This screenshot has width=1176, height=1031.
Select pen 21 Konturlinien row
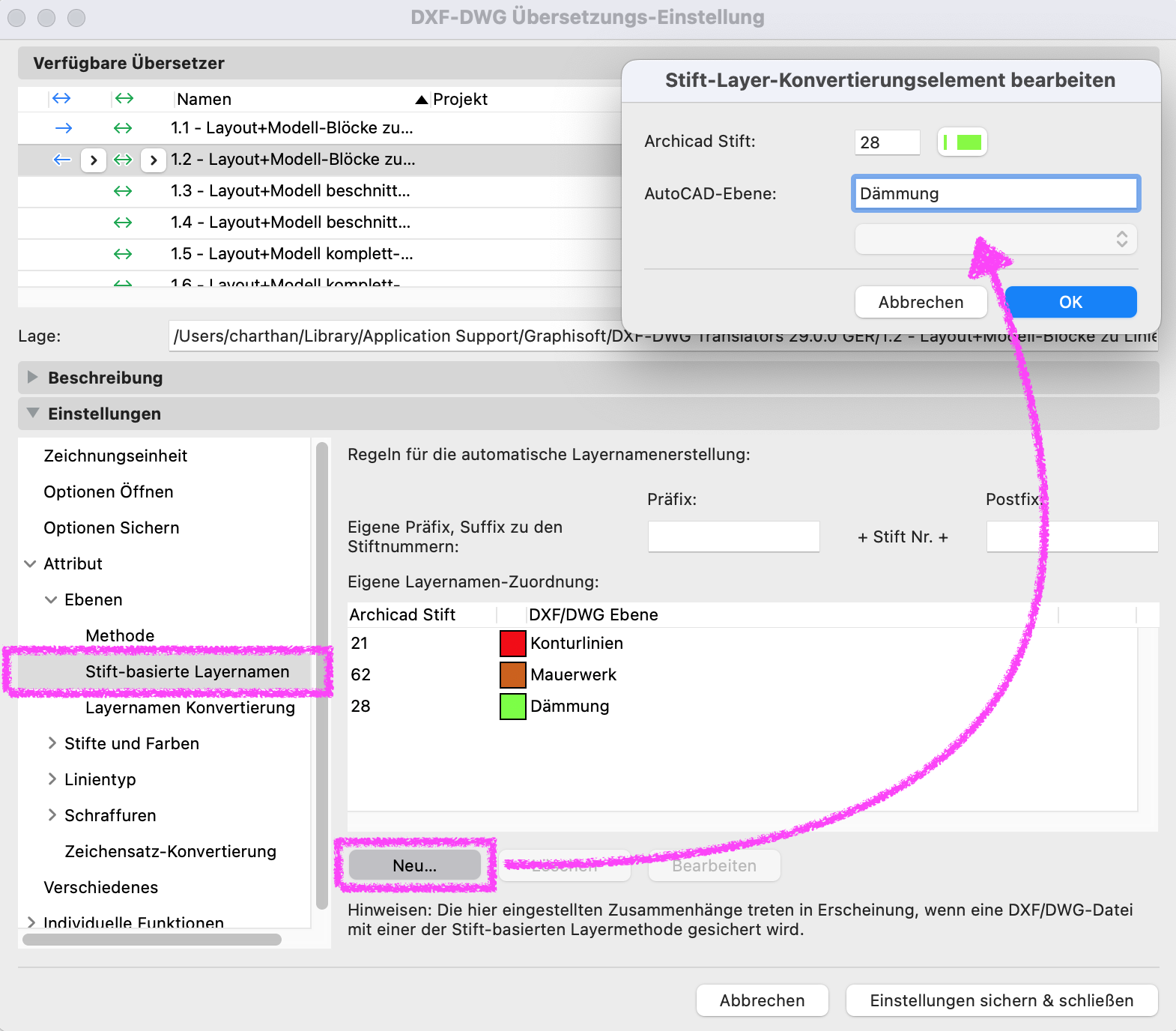point(742,644)
